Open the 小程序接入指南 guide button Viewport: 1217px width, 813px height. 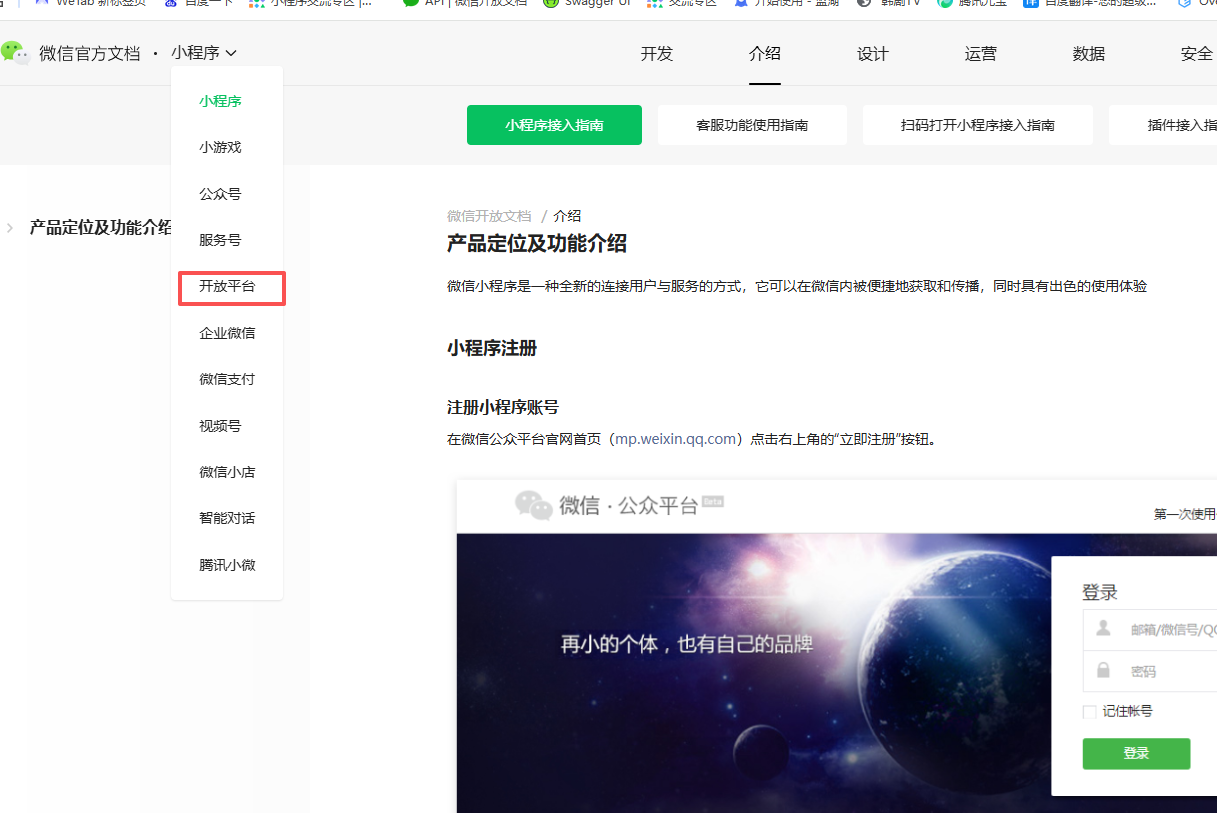554,125
